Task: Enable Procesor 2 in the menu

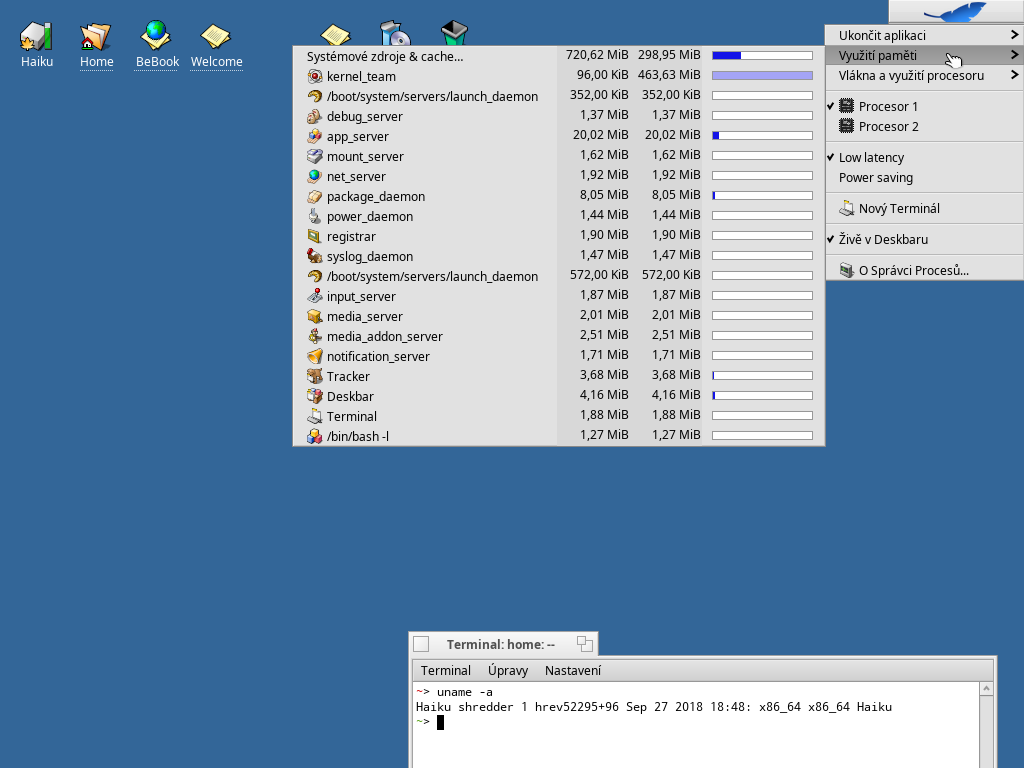Action: tap(924, 127)
